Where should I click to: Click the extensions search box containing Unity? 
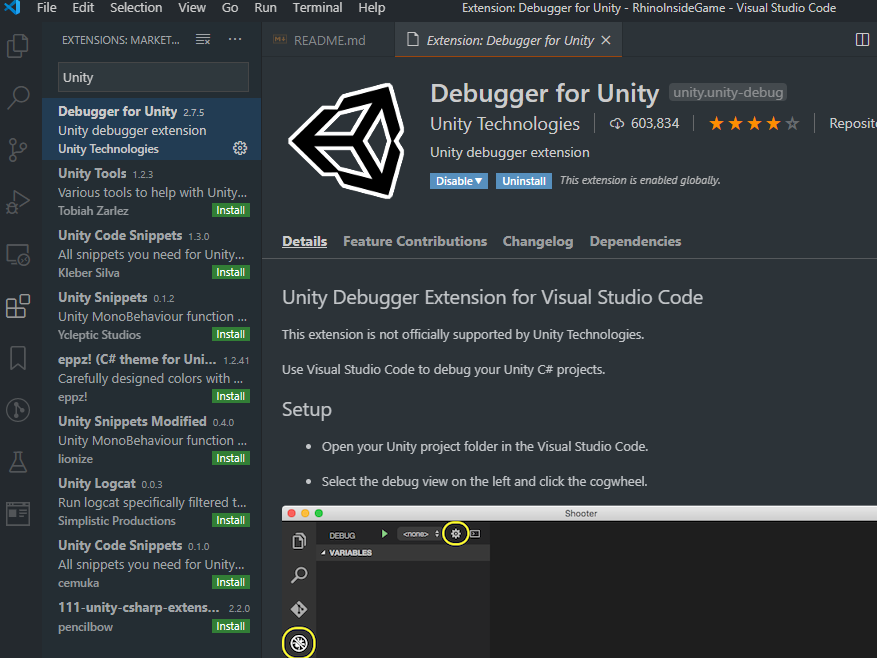pos(153,77)
